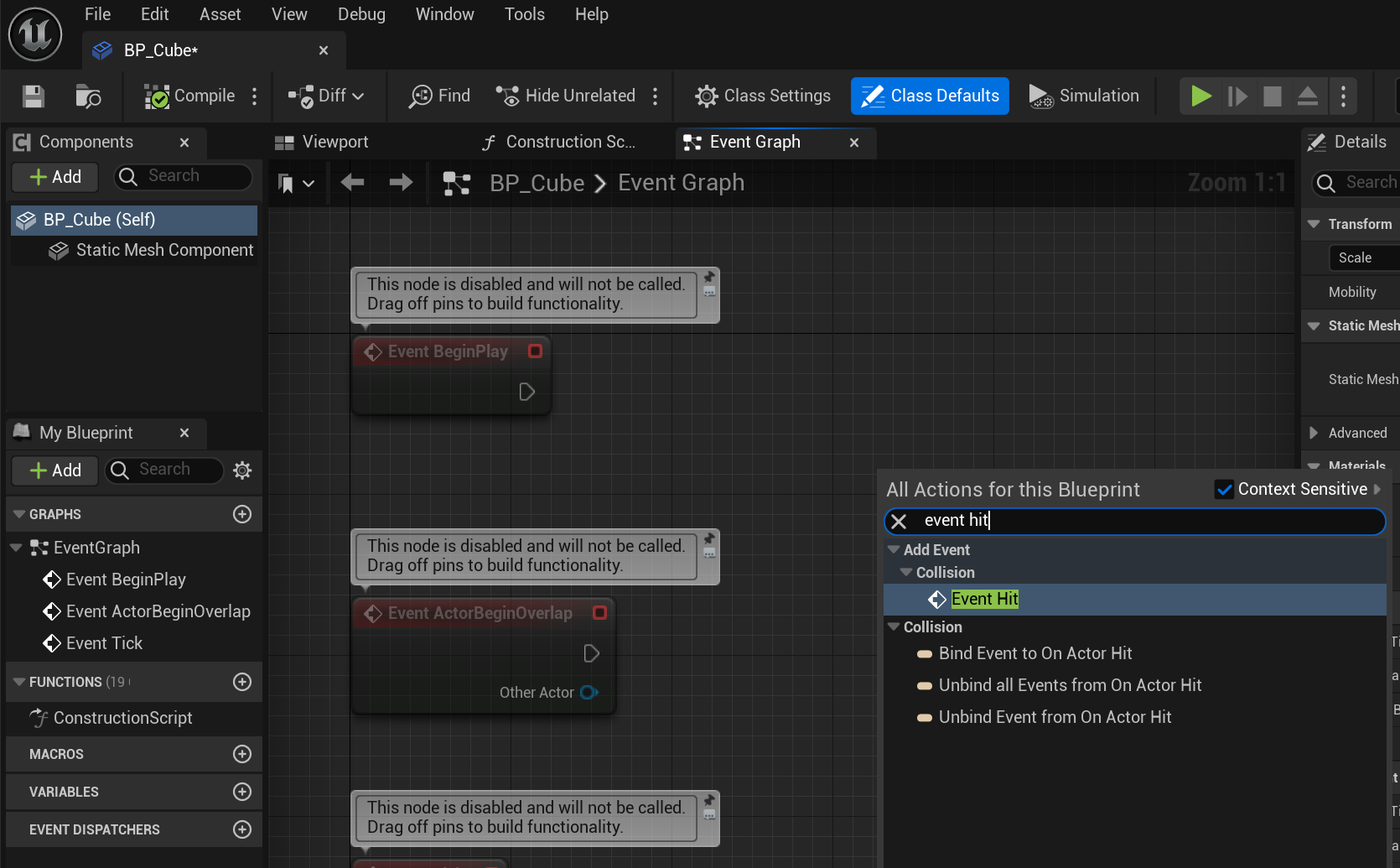Toggle Hide Unrelated nodes
Screen dimensions: 1400x868
tap(566, 96)
